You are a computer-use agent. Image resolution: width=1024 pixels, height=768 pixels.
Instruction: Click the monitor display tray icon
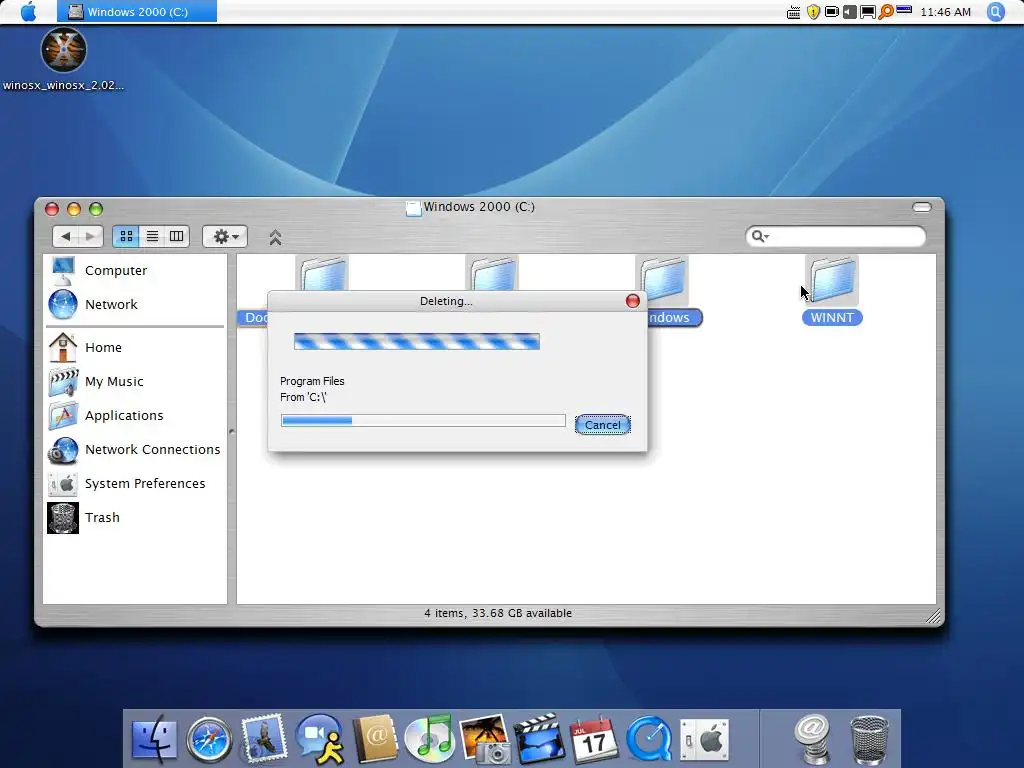tap(867, 12)
